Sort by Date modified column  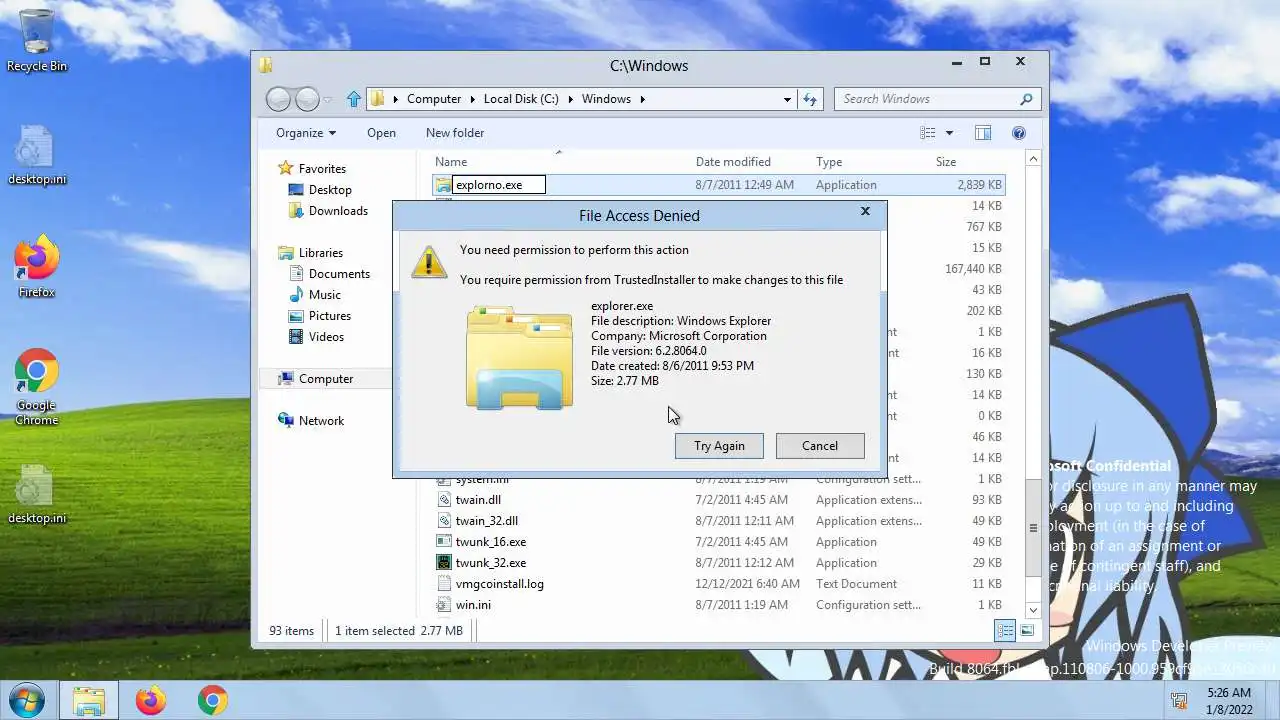[733, 162]
